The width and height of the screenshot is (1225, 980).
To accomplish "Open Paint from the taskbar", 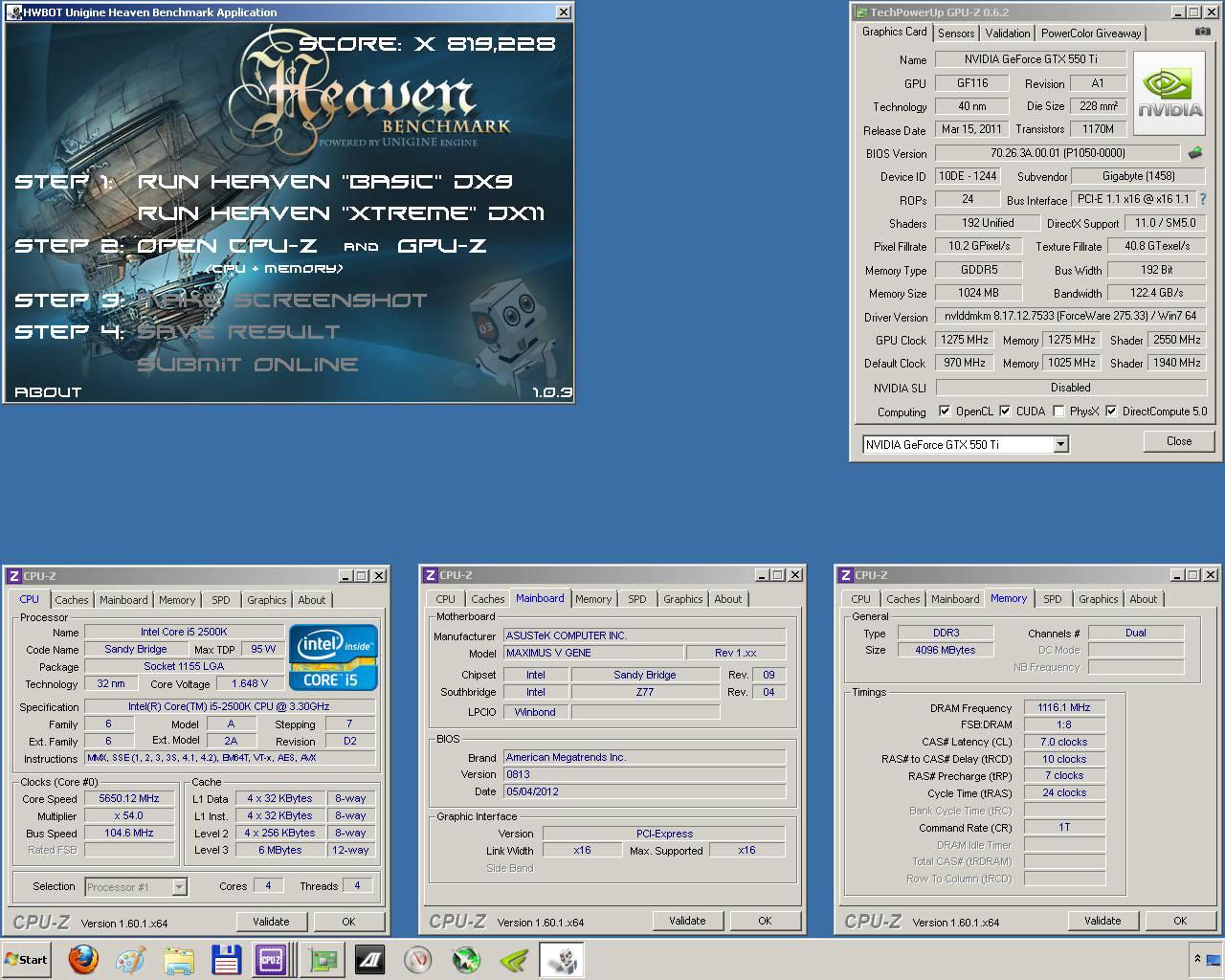I will tap(131, 959).
